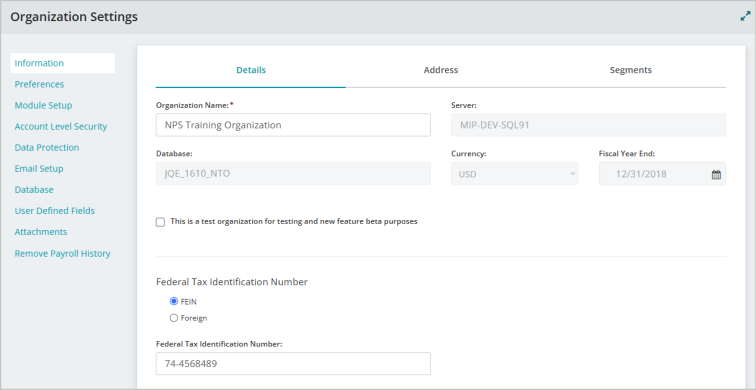The image size is (756, 390).
Task: Click the Federal Tax Identification Number field
Action: pos(293,363)
